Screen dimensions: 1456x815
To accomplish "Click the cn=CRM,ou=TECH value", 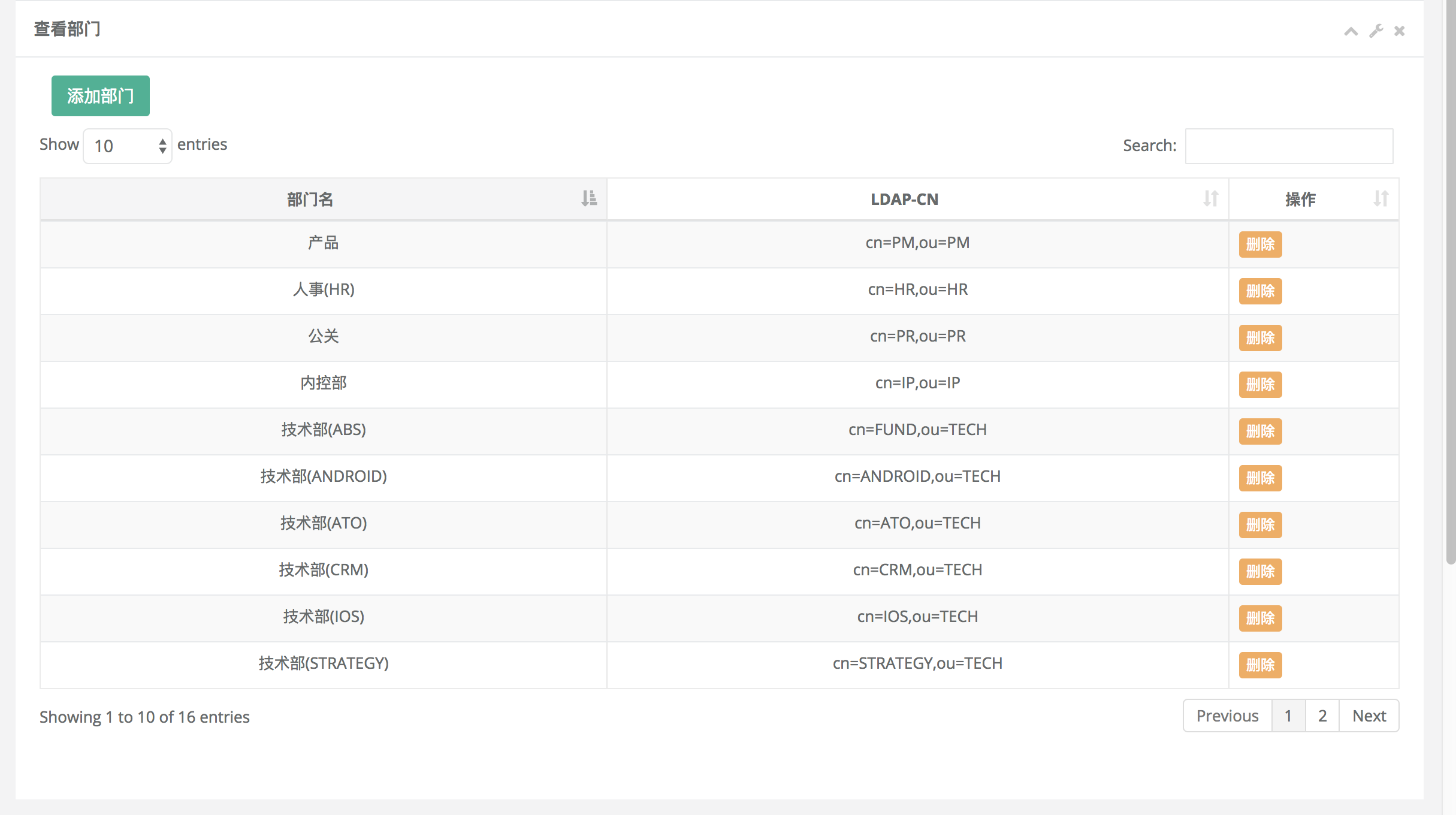I will click(x=917, y=570).
